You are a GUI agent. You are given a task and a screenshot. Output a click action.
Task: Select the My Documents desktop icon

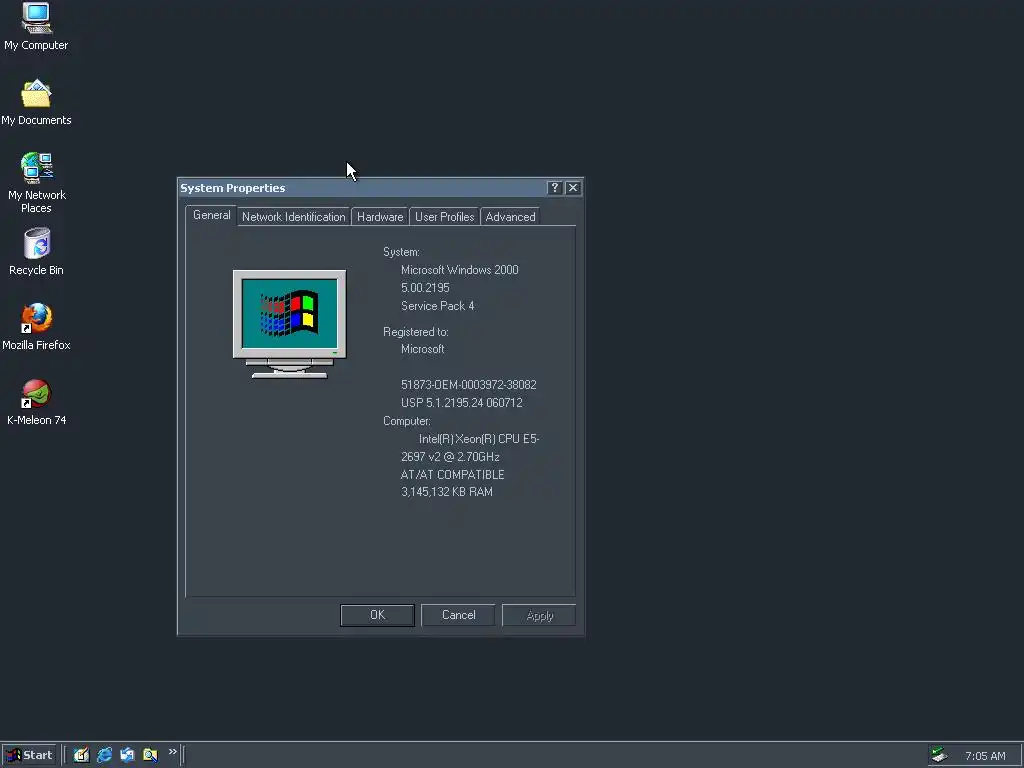[36, 103]
